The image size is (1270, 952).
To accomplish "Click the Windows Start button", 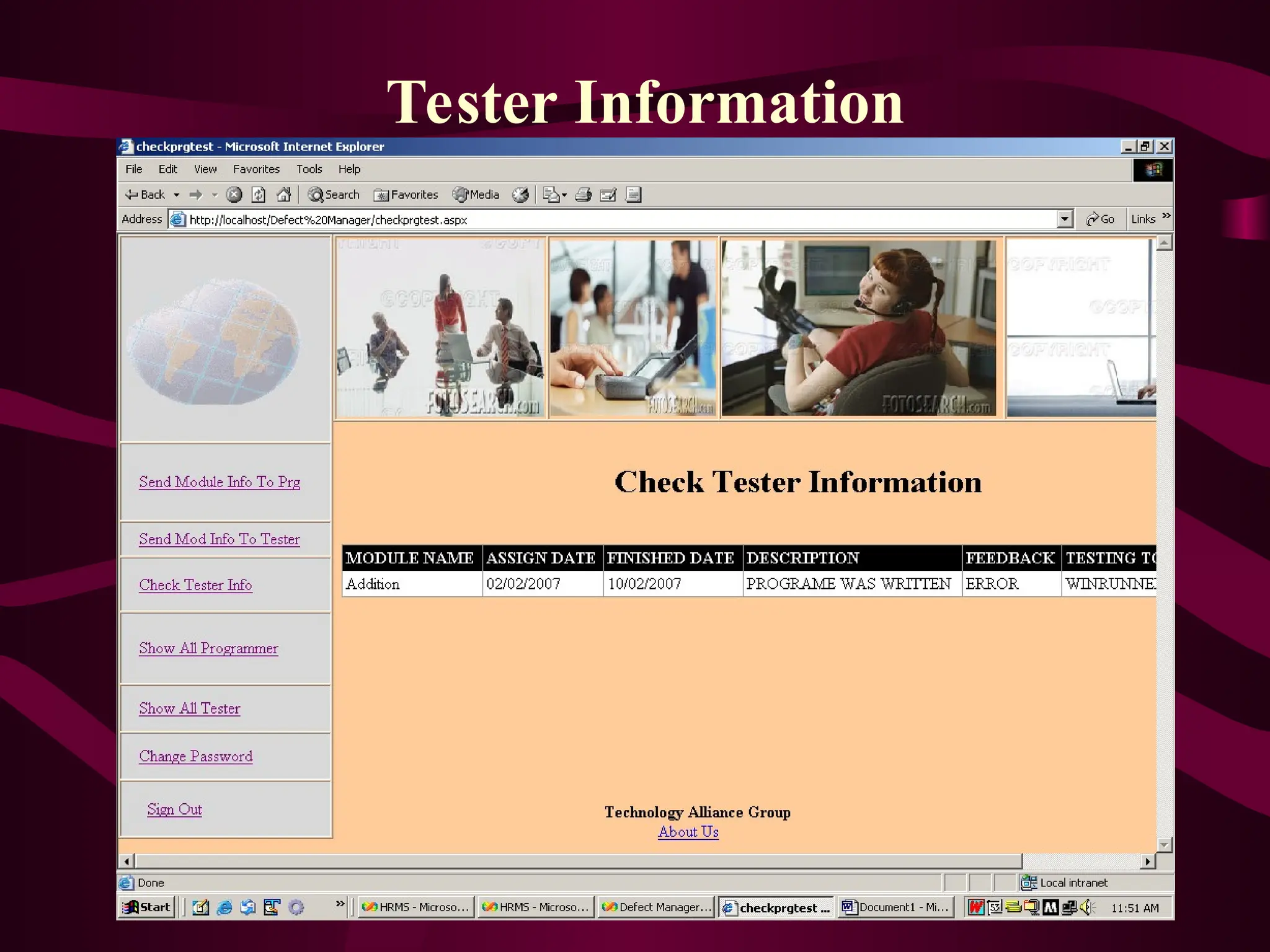I will [x=147, y=907].
